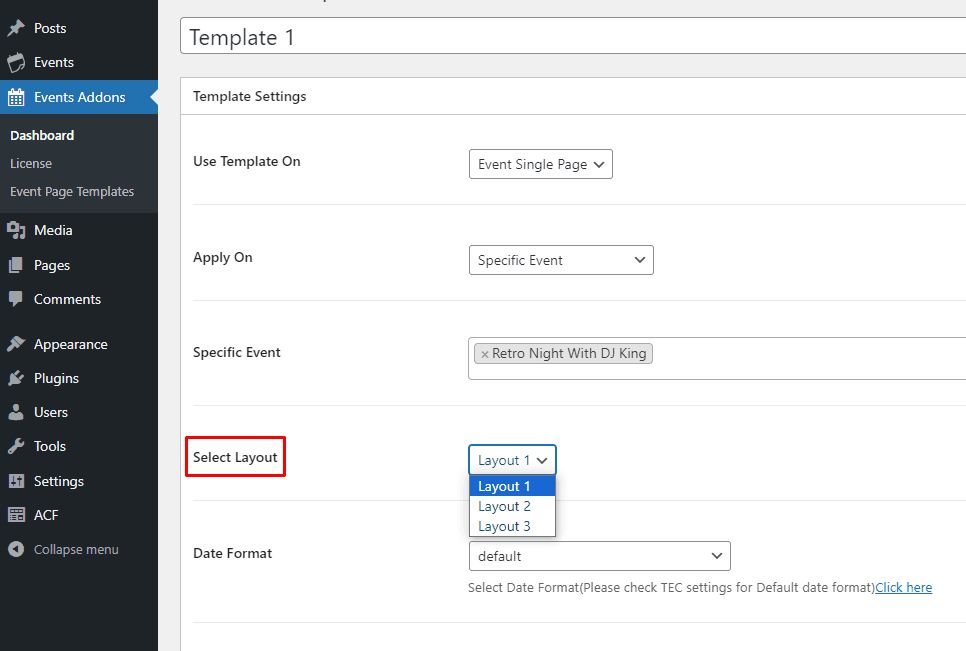Choose Layout 3 from the list

[505, 526]
